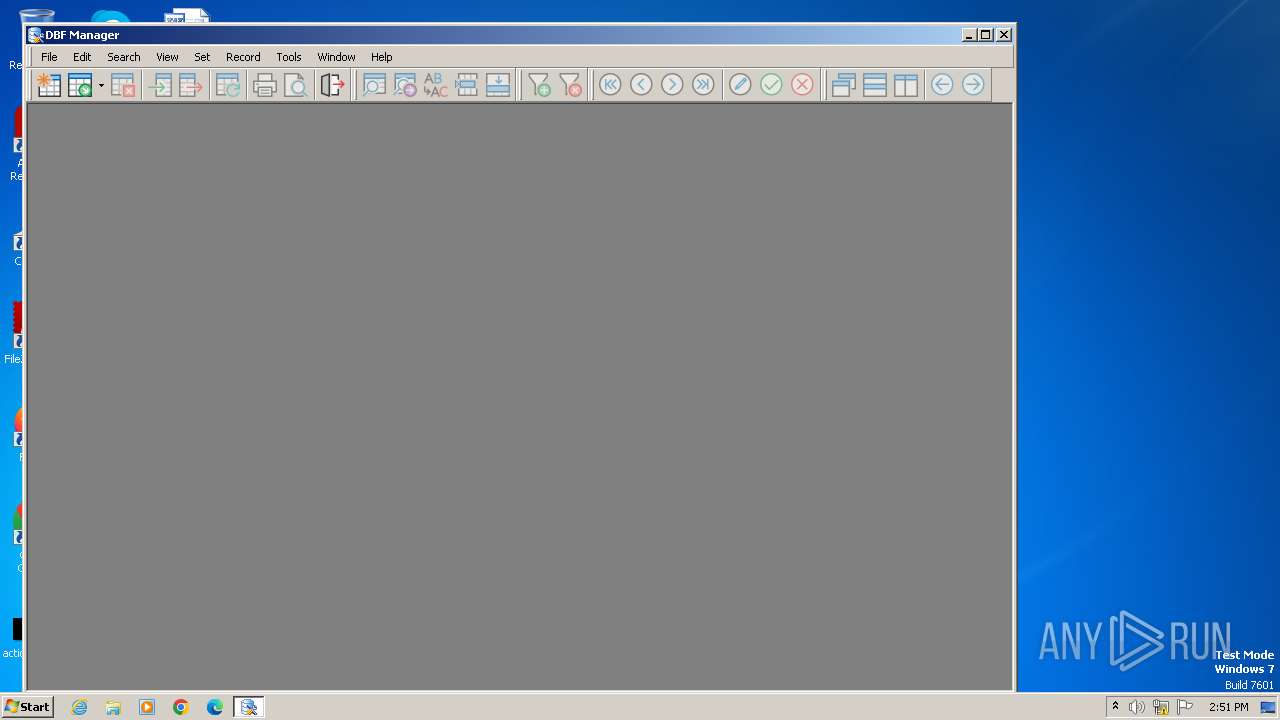Open the Help menu

(x=381, y=57)
